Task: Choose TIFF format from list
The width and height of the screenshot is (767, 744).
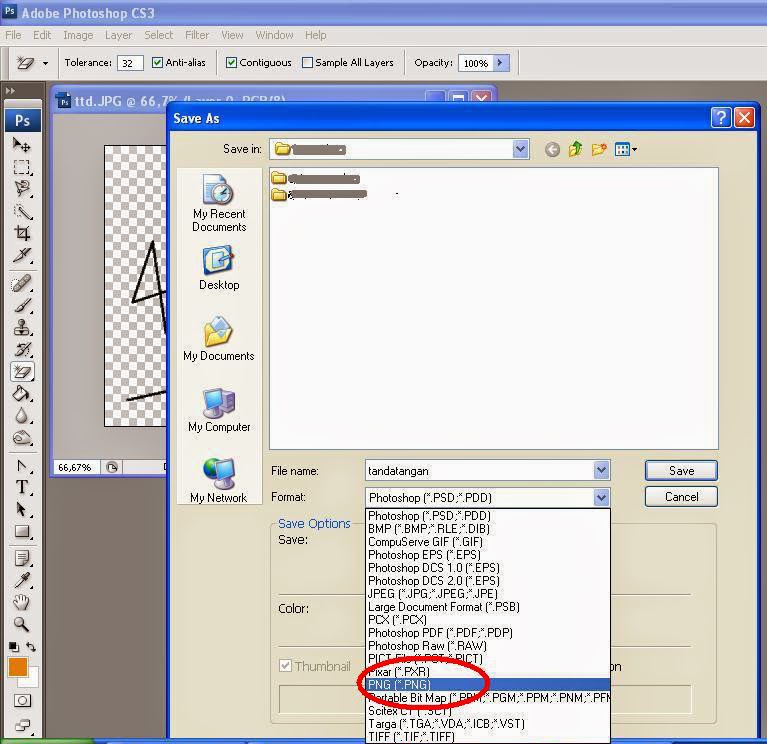Action: 488,736
